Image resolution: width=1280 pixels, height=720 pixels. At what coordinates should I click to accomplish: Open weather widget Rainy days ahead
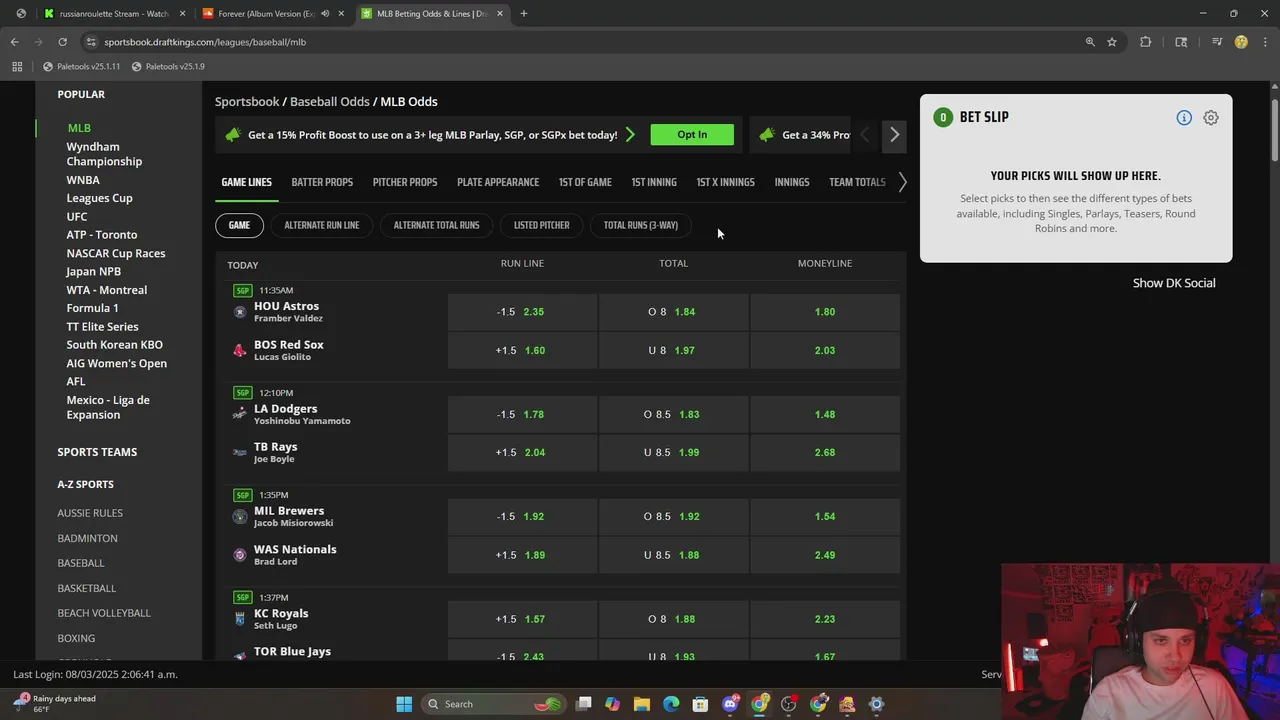point(55,704)
